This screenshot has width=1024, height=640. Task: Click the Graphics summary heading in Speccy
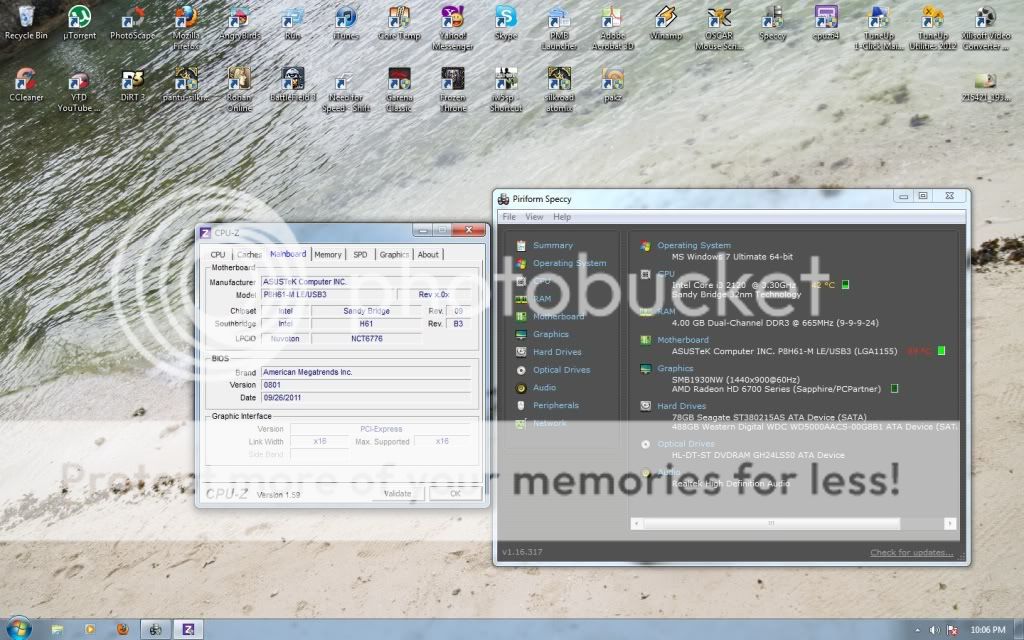[x=675, y=368]
